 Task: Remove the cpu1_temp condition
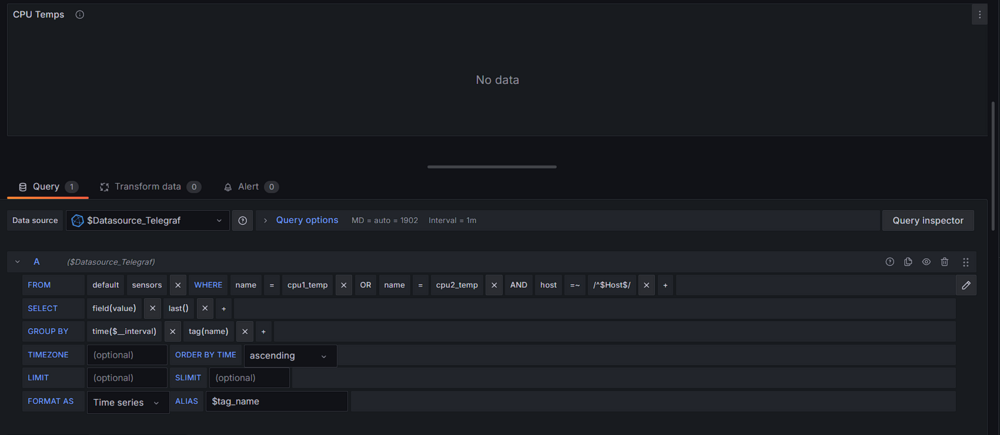(x=343, y=285)
